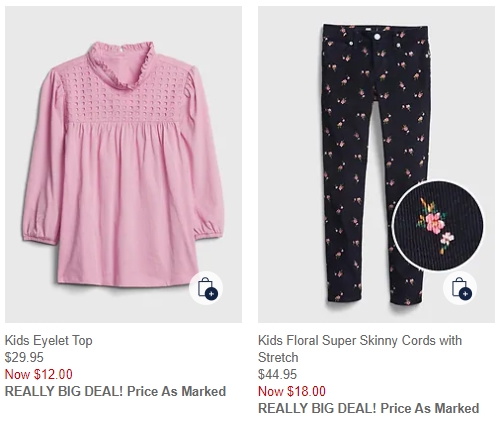Click the $29.95 original price
The image size is (499, 436).
tap(24, 357)
